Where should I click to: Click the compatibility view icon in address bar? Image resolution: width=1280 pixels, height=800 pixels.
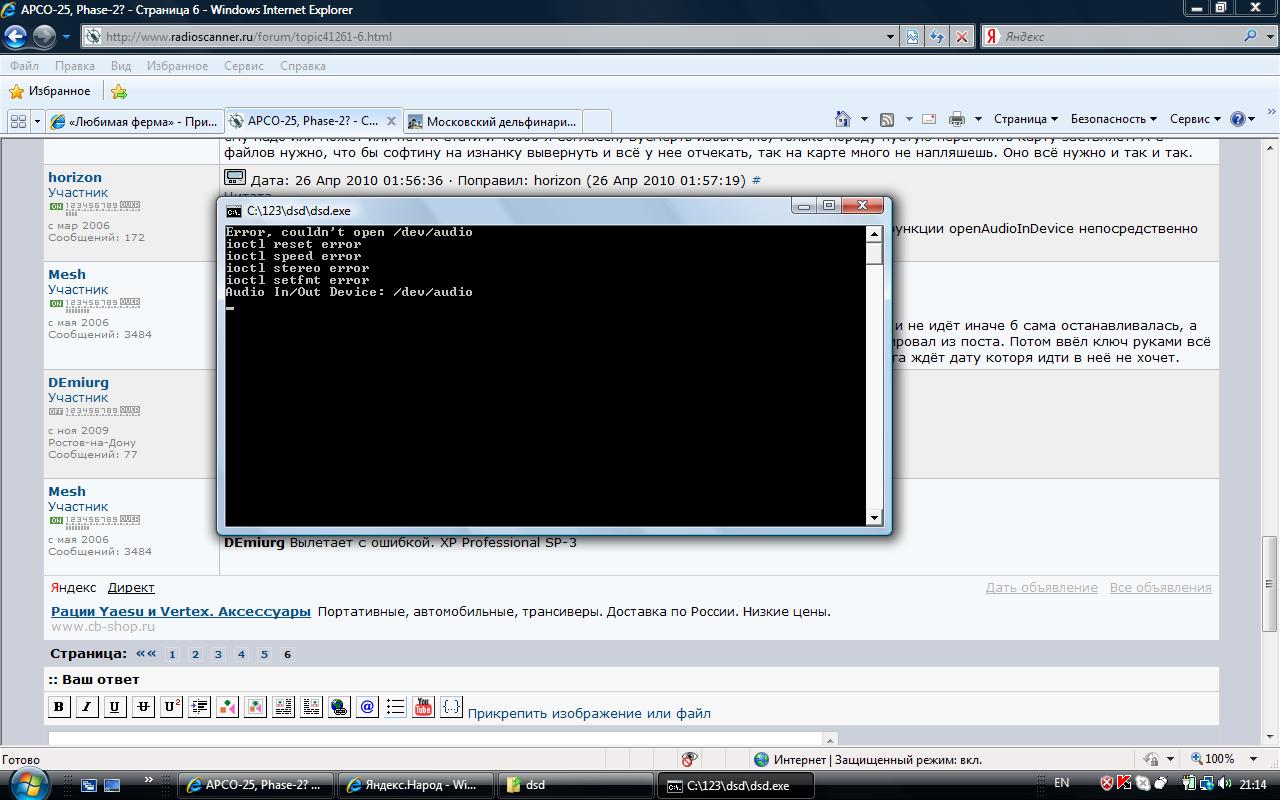point(912,36)
